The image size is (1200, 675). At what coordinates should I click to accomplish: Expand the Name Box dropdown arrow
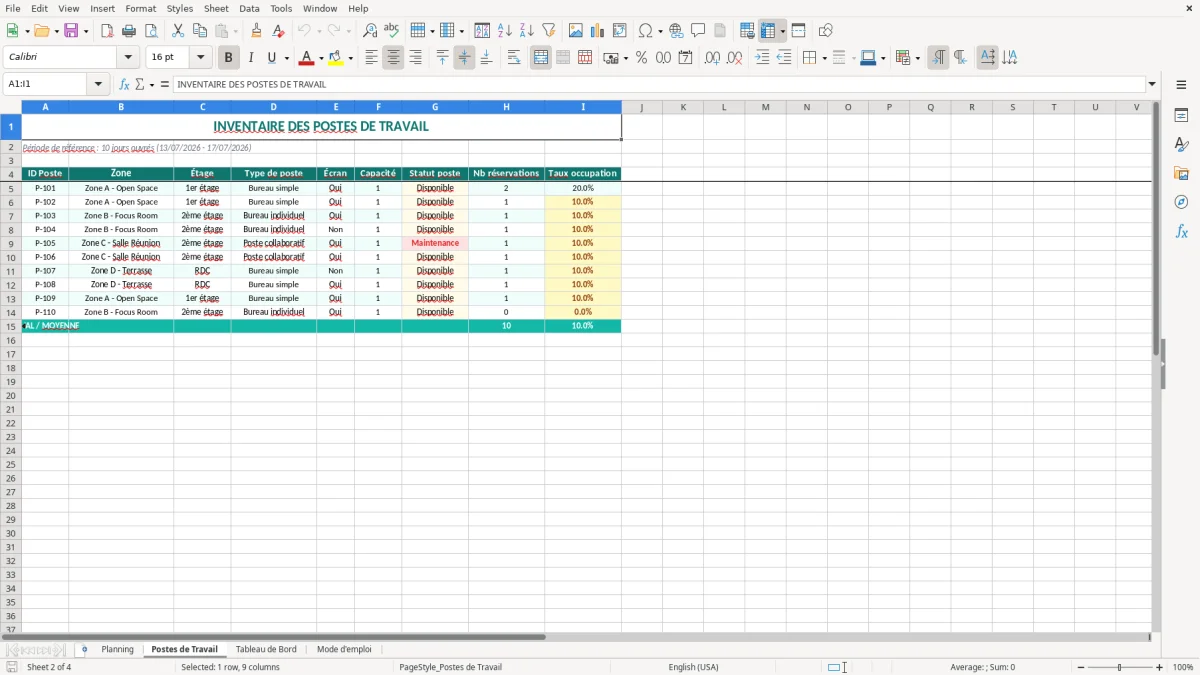98,84
